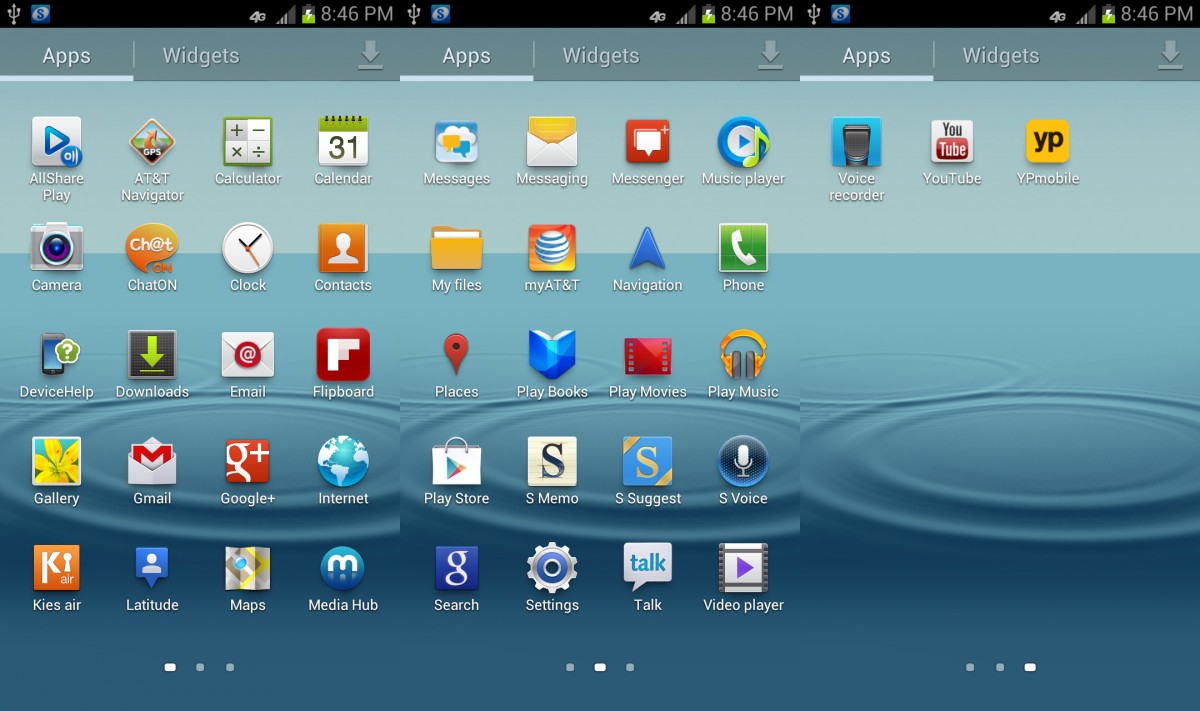
Task: Open the Video player app
Action: (743, 568)
